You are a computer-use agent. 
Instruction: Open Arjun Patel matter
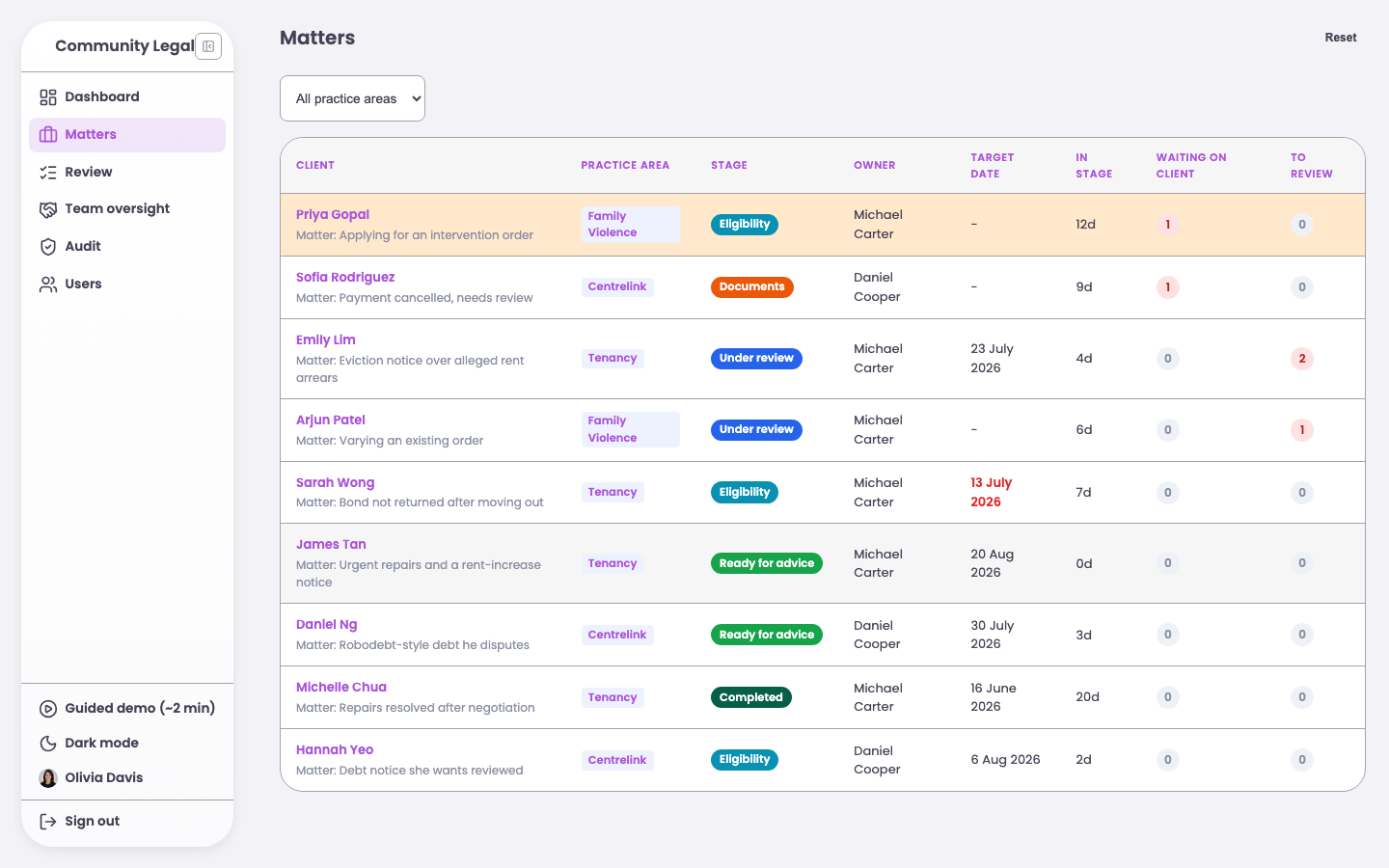331,420
